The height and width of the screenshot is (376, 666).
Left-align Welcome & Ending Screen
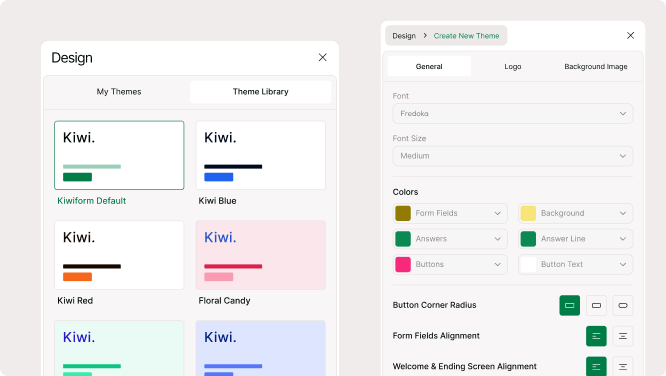tap(596, 366)
